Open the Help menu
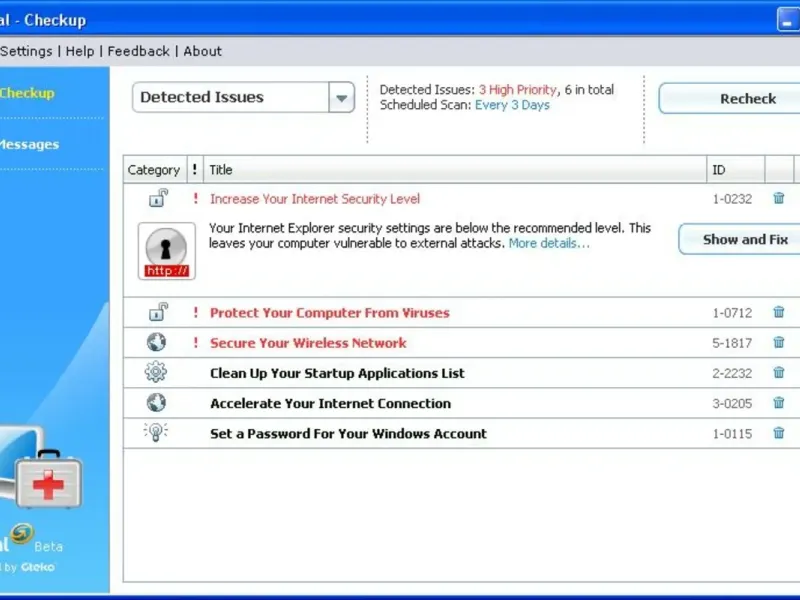Image resolution: width=800 pixels, height=600 pixels. (80, 51)
